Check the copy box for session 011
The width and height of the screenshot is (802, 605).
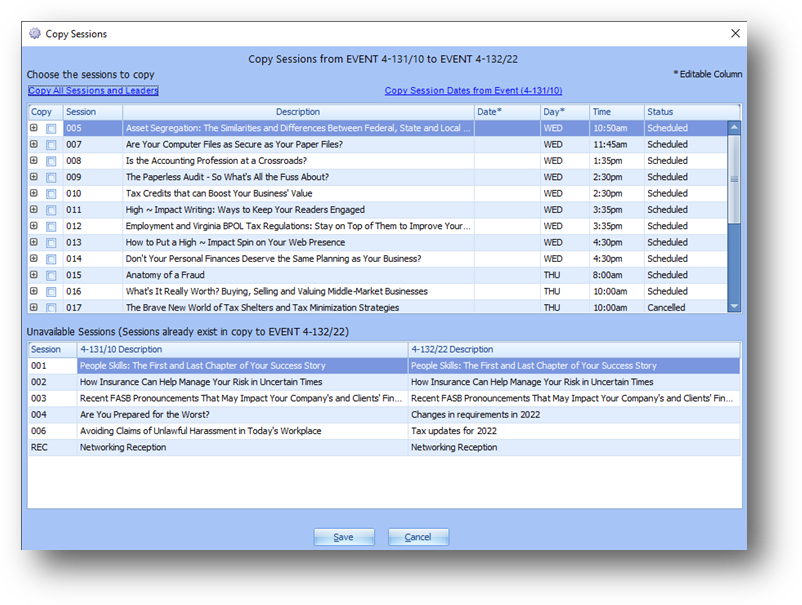[x=51, y=210]
